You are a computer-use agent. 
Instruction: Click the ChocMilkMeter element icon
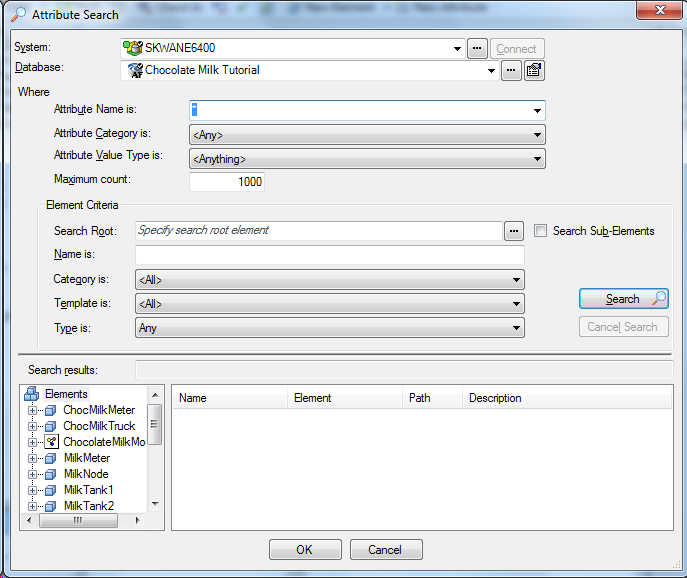[51, 410]
